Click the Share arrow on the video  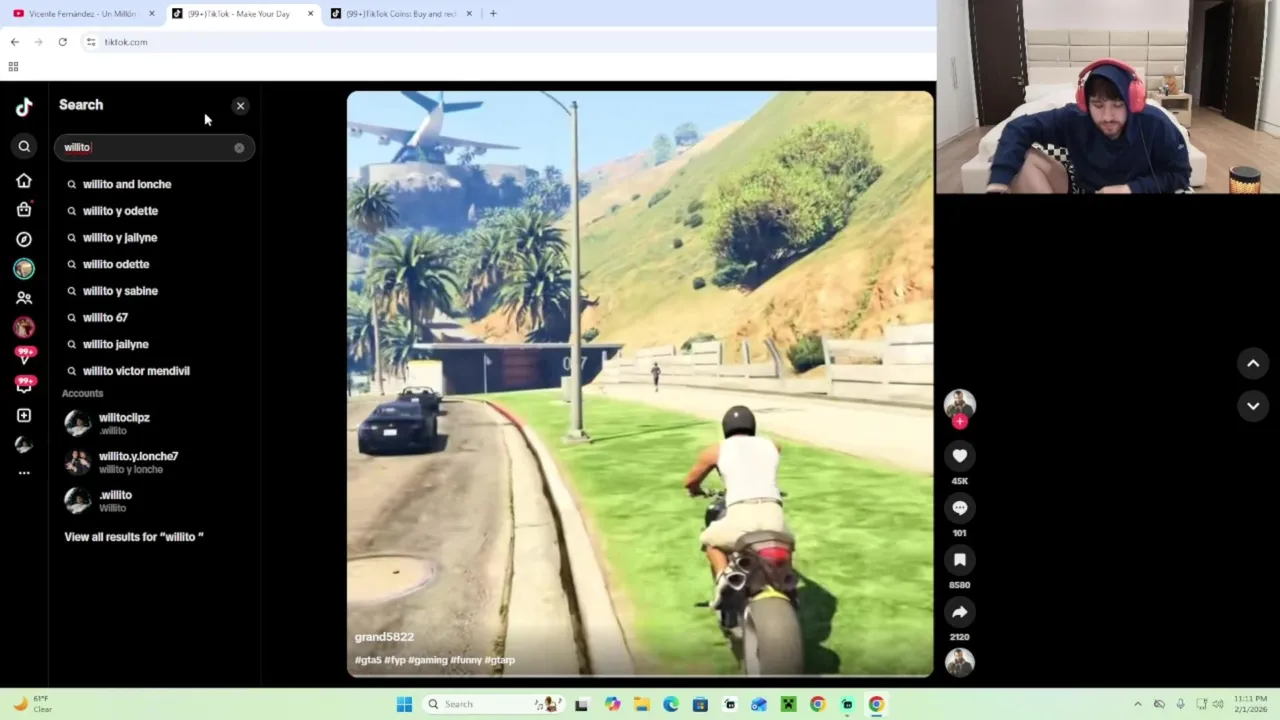click(959, 612)
